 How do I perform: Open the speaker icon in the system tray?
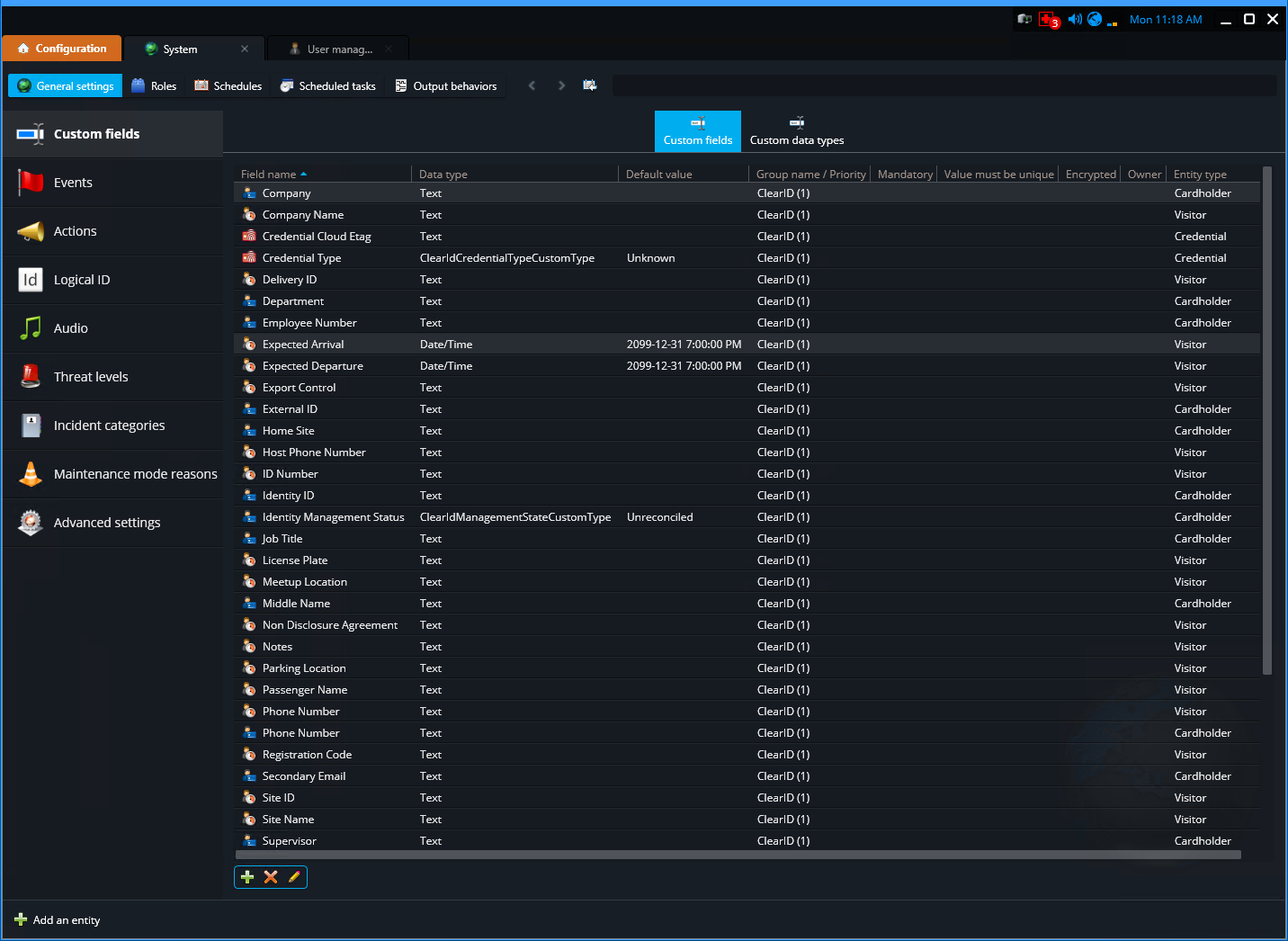coord(1075,18)
